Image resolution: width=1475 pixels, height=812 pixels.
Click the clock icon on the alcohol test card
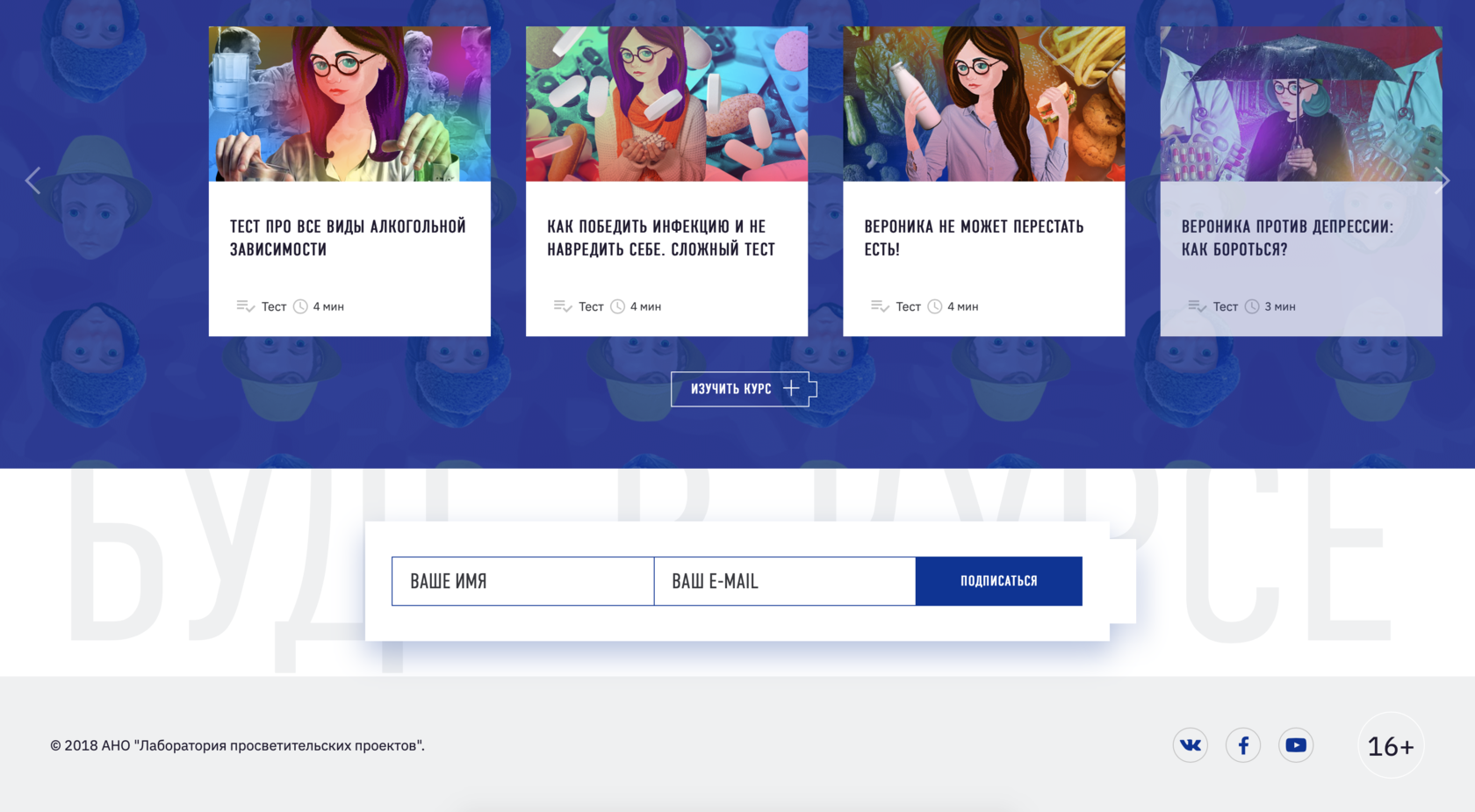click(300, 306)
